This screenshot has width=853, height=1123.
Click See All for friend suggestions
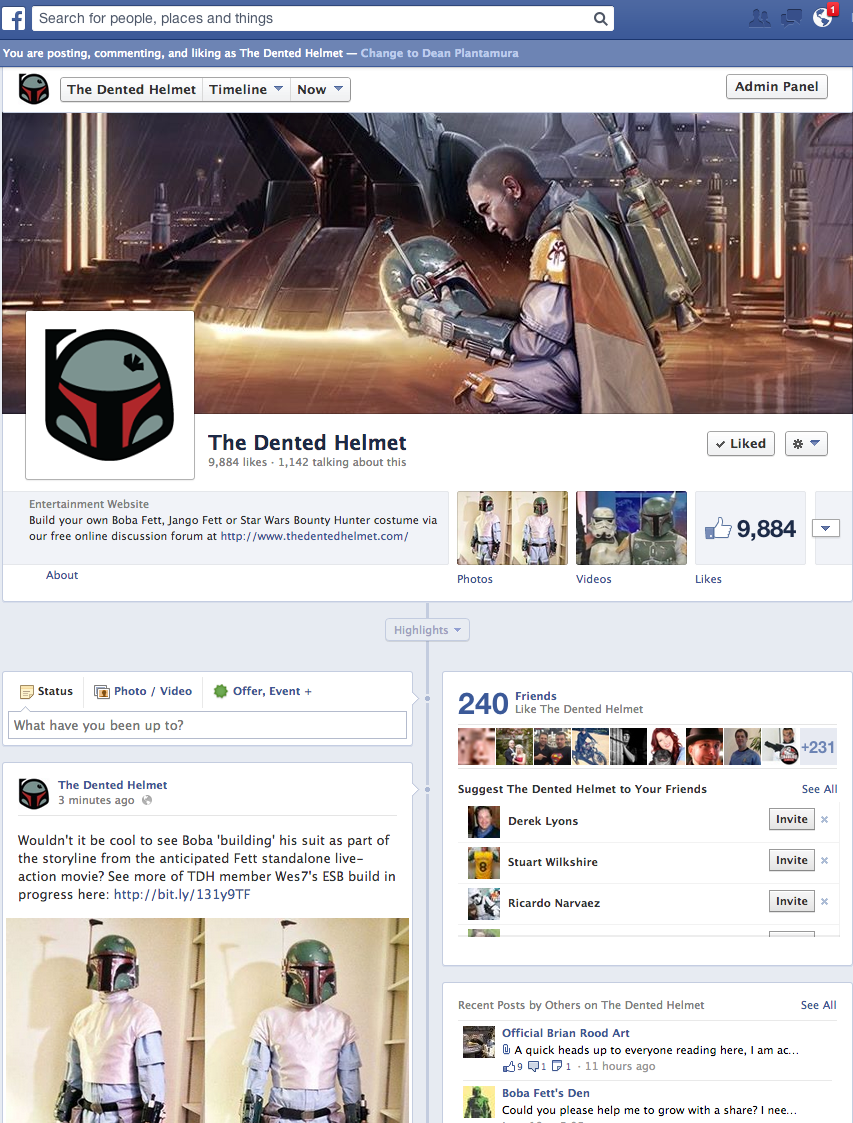[x=819, y=789]
